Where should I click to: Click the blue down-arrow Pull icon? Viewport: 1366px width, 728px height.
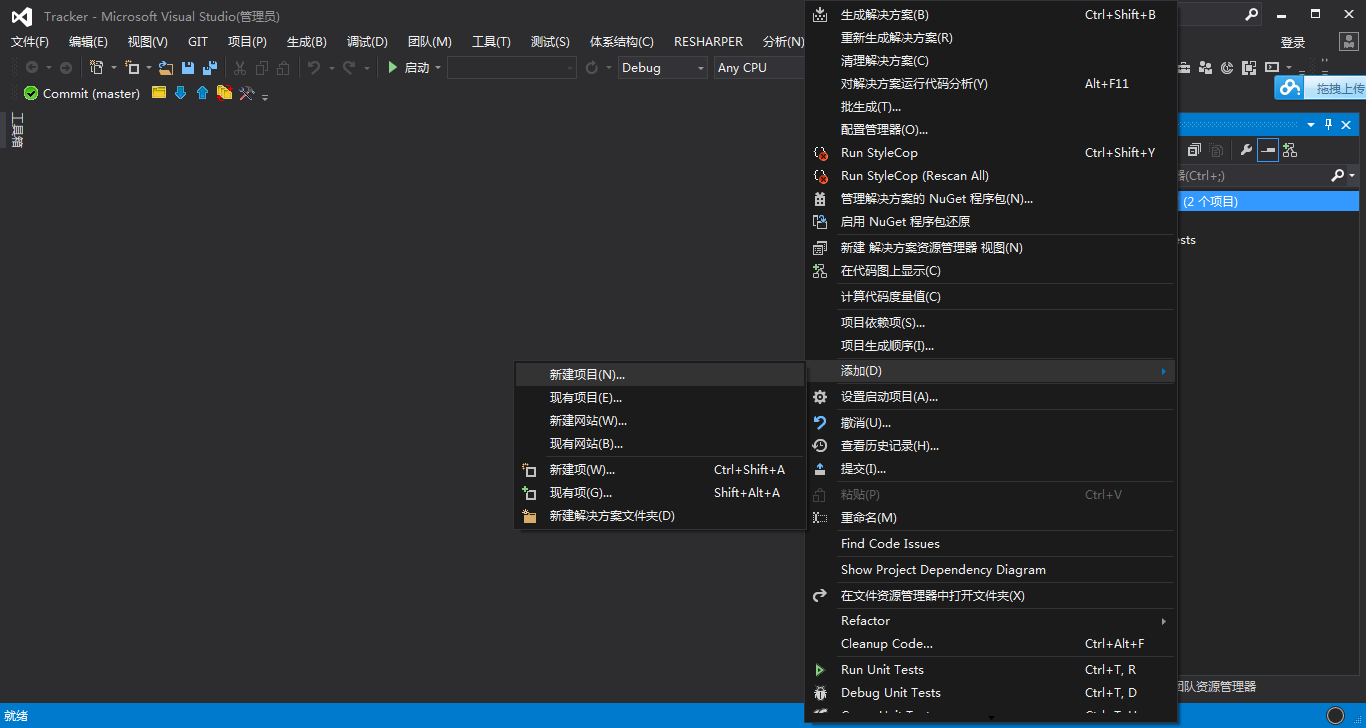point(181,93)
